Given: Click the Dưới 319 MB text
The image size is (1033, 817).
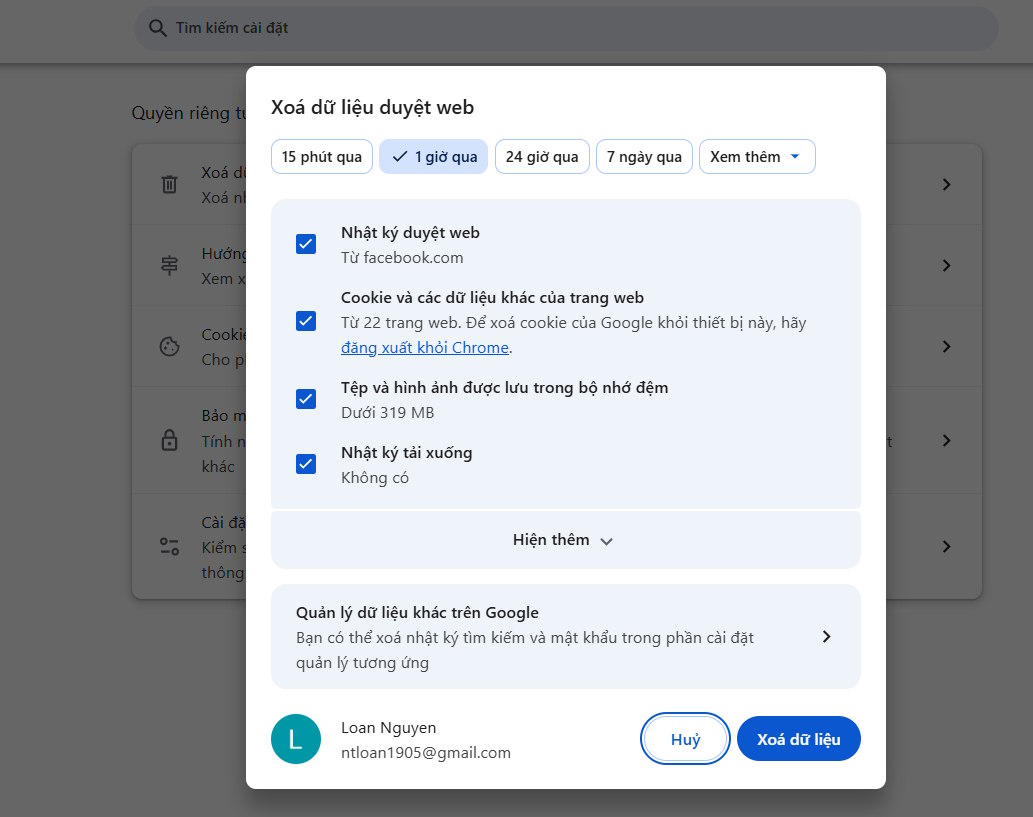Looking at the screenshot, I should (387, 412).
